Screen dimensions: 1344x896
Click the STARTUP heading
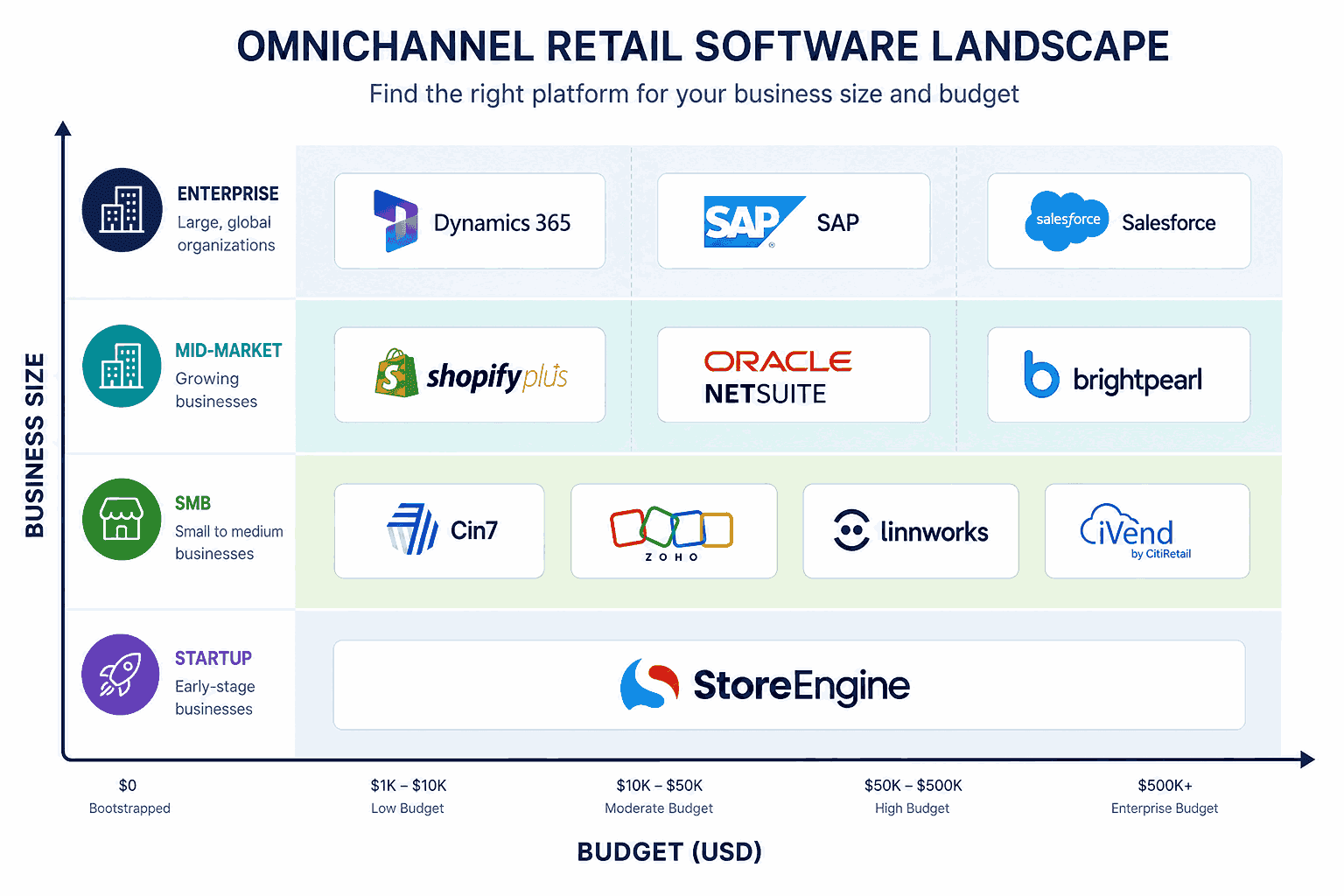click(213, 658)
